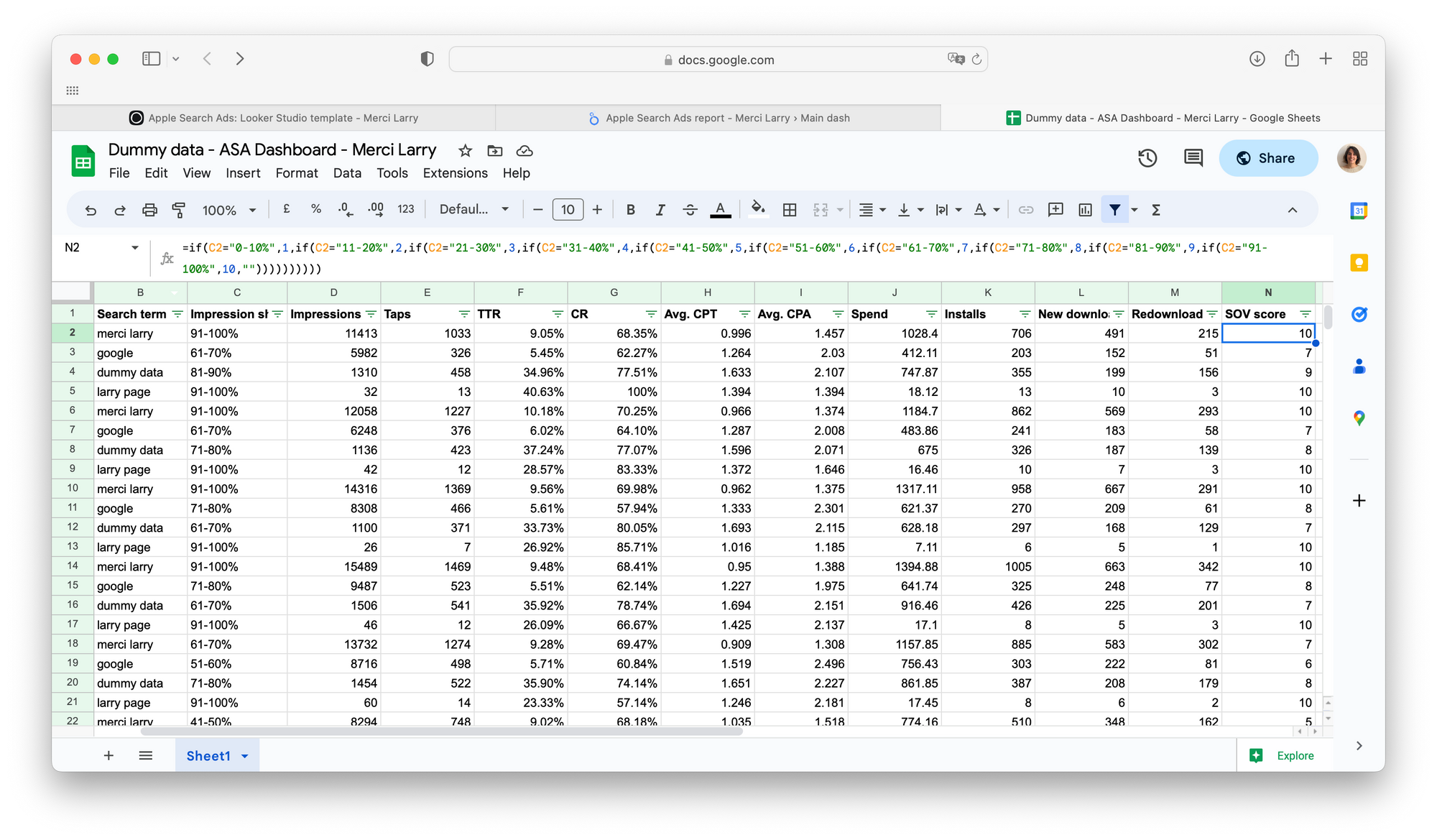This screenshot has width=1437, height=840.
Task: Click the paint format roller icon
Action: 179,210
